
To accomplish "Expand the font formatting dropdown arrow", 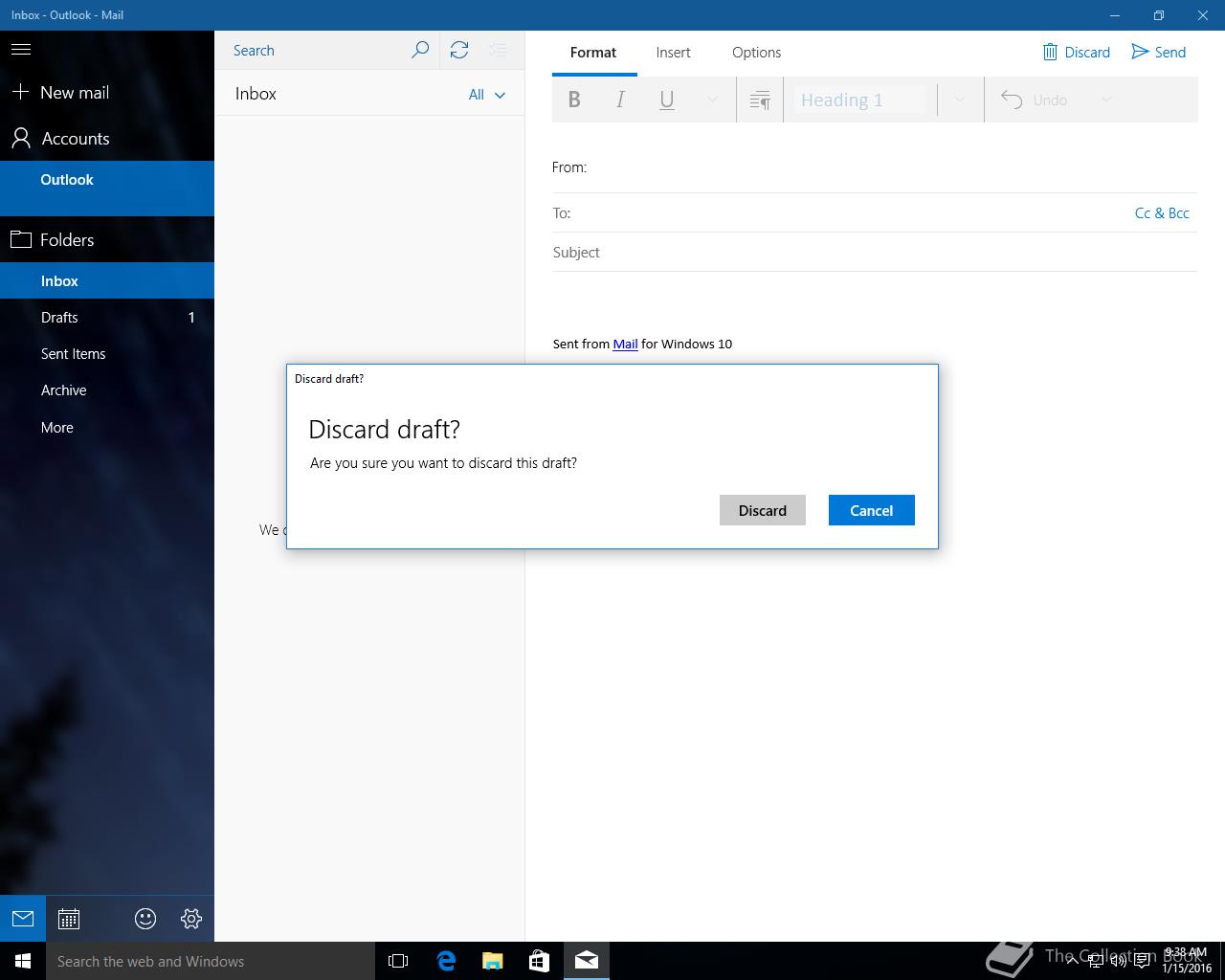I will pos(712,100).
